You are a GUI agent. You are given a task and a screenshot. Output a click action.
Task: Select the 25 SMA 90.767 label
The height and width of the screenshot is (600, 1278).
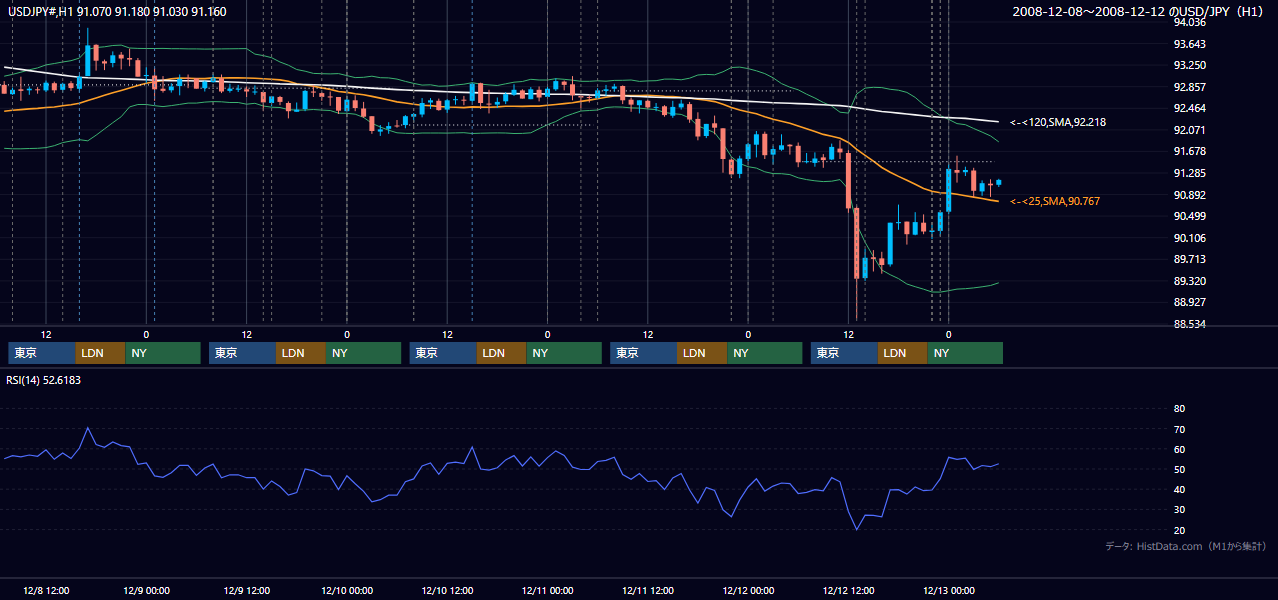(1055, 201)
